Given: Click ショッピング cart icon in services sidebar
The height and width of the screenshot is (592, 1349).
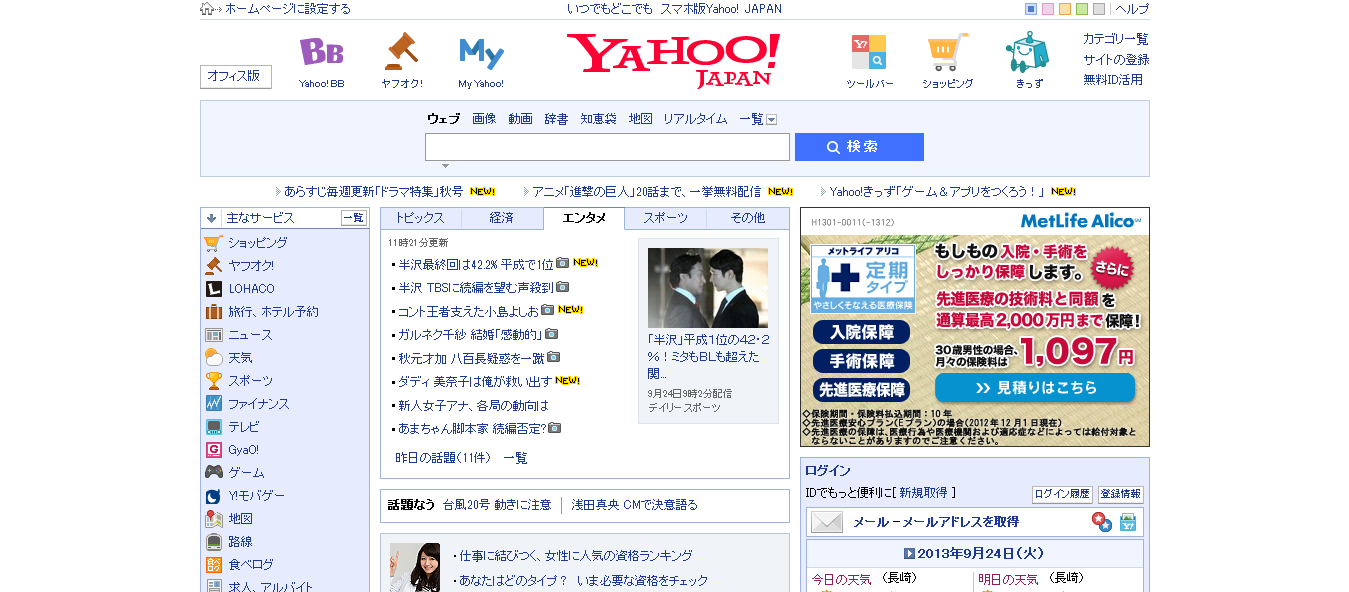Looking at the screenshot, I should pyautogui.click(x=213, y=243).
